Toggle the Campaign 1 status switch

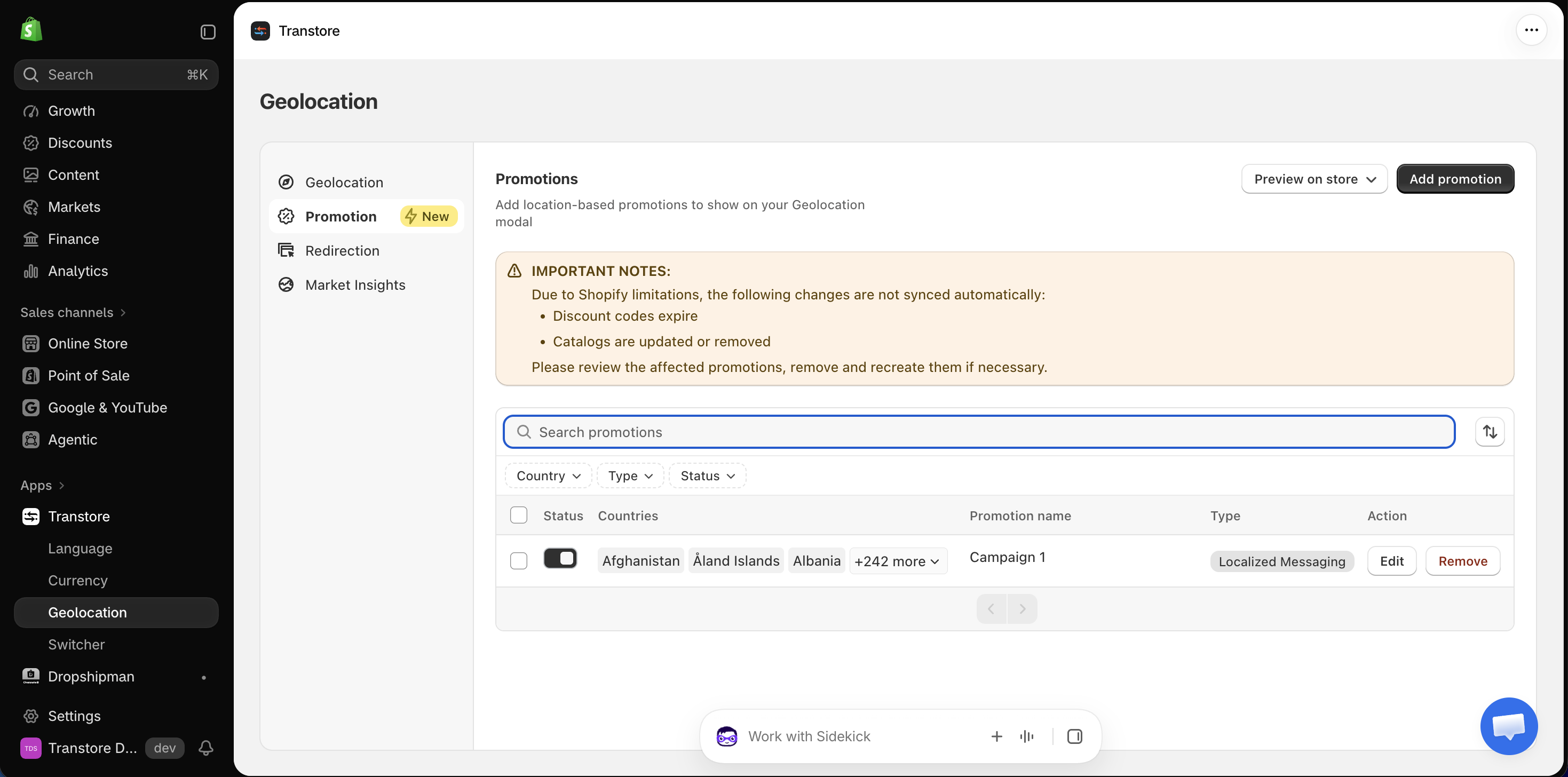pyautogui.click(x=560, y=558)
